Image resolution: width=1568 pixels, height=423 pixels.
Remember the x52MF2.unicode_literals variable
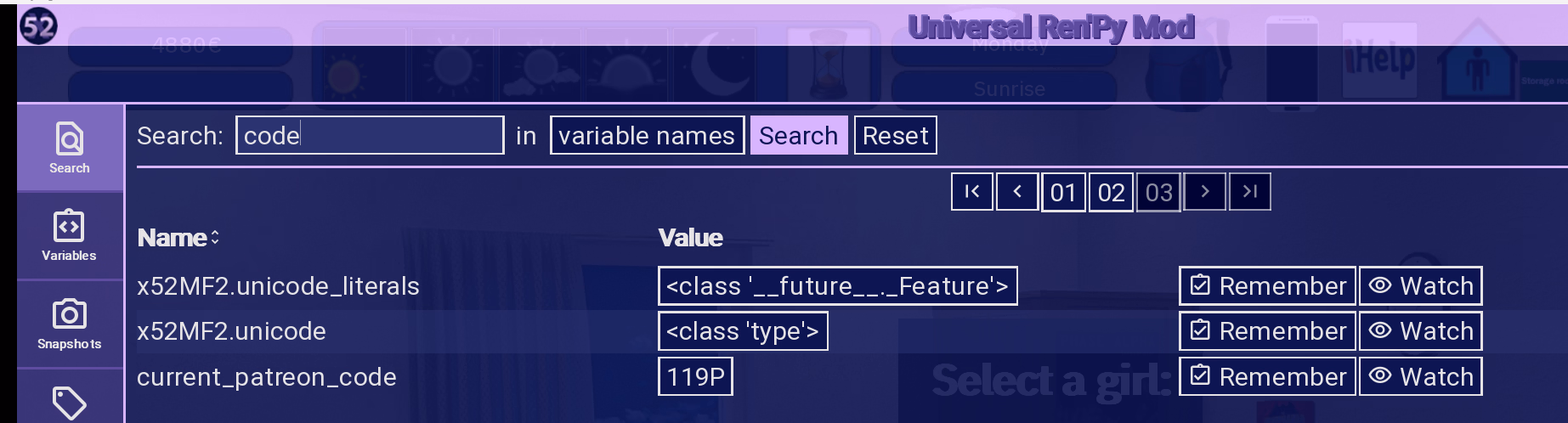coord(1268,286)
